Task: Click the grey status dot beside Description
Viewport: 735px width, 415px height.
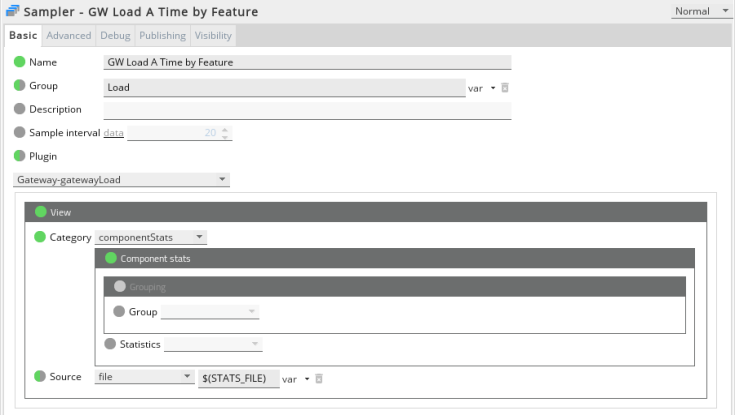Action: [20, 109]
